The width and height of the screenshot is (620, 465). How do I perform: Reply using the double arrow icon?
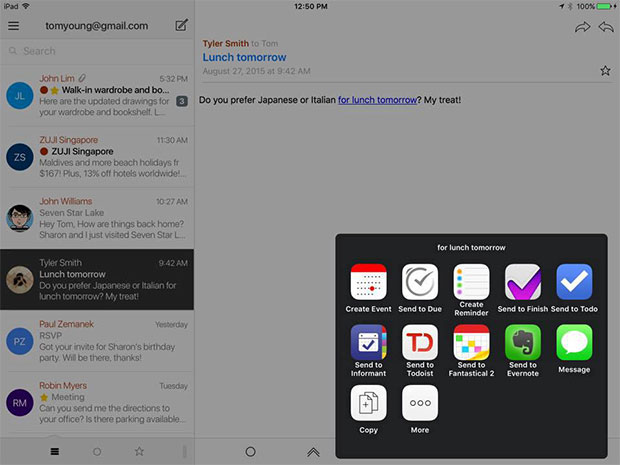click(x=606, y=27)
